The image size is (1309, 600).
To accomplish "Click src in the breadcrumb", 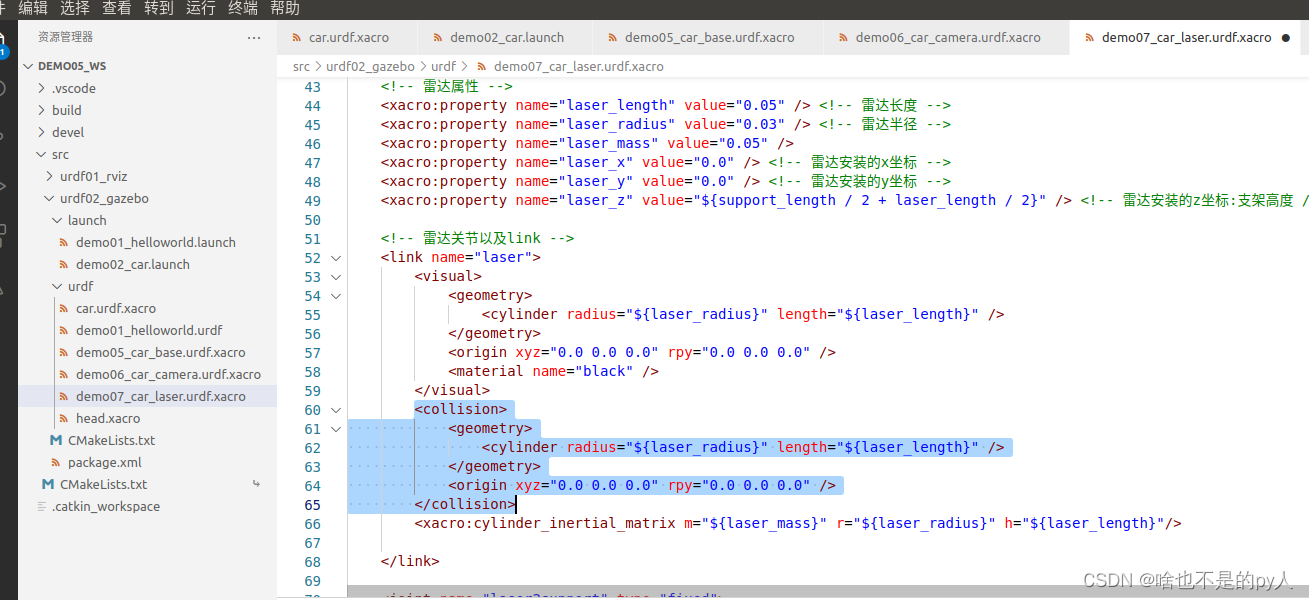I will [x=301, y=66].
